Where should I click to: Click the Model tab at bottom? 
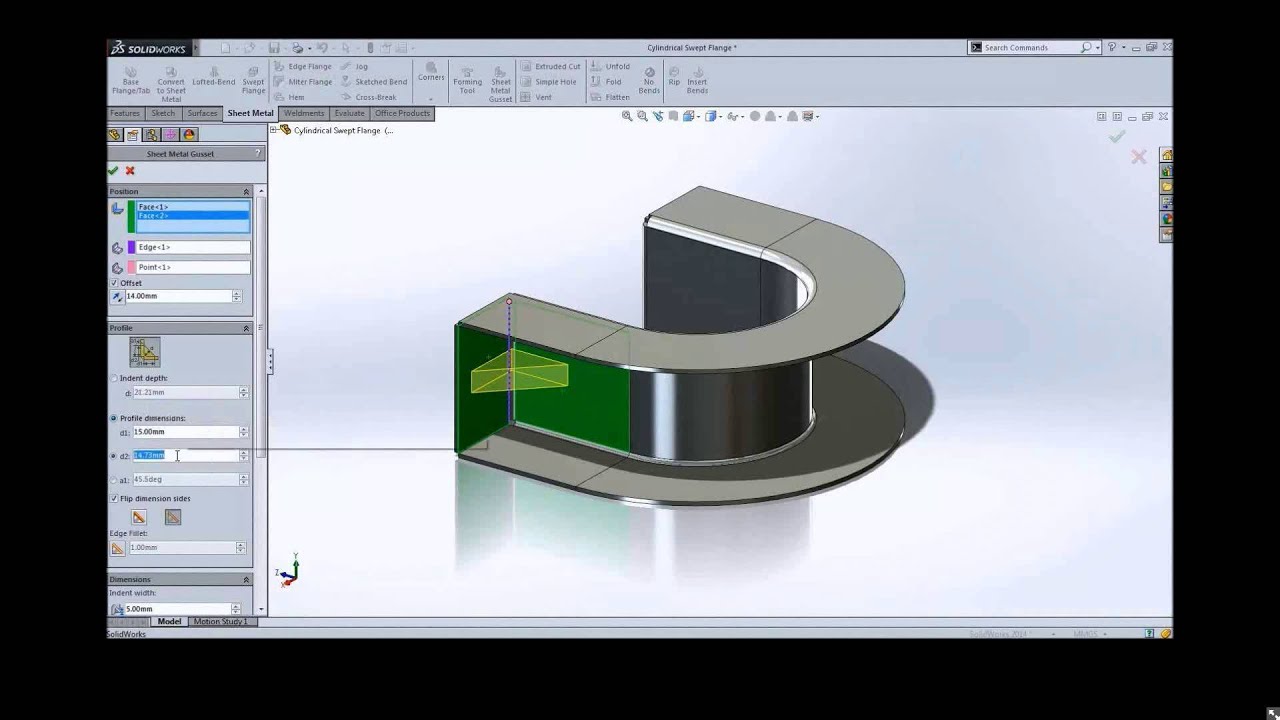[169, 622]
